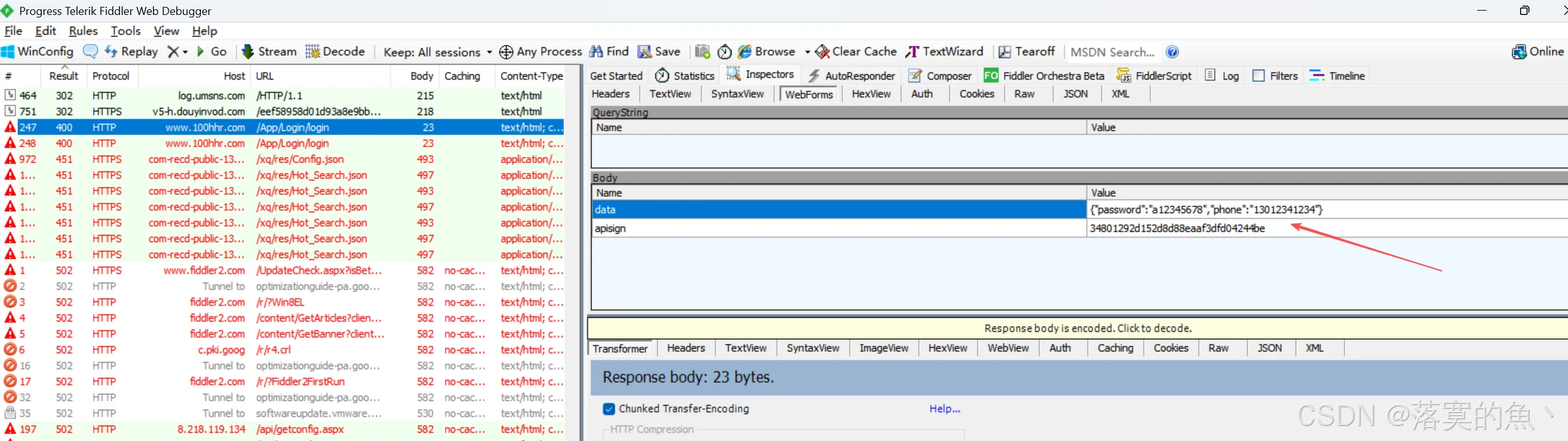Click the Save toolbar button
The image size is (1568, 441).
click(659, 52)
